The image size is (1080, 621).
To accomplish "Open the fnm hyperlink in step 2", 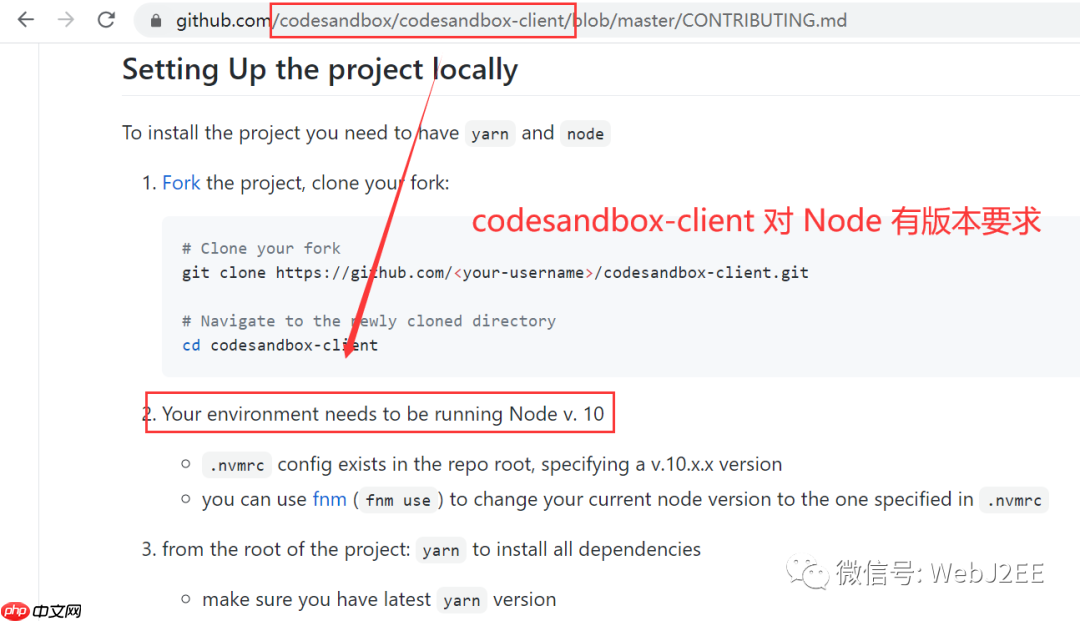I will [330, 499].
